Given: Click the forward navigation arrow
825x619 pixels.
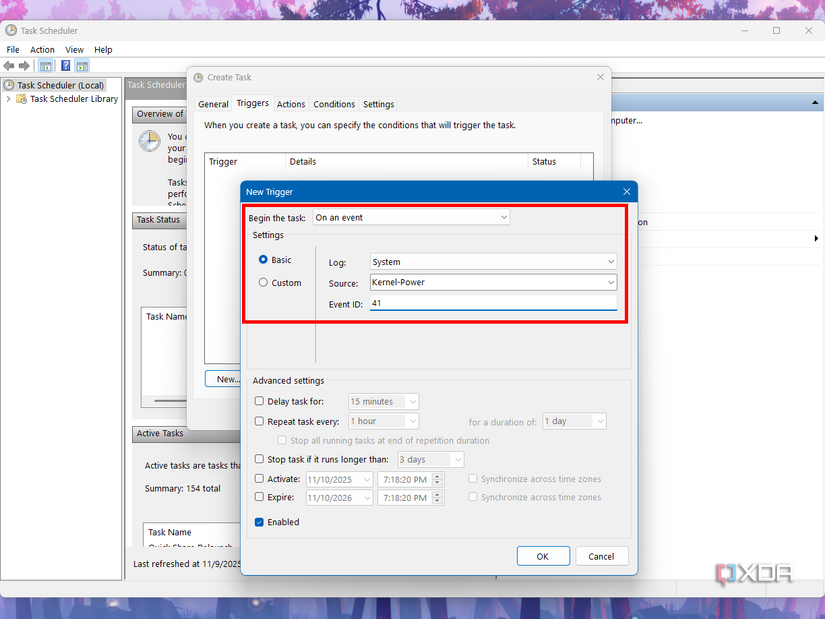Looking at the screenshot, I should [x=24, y=66].
